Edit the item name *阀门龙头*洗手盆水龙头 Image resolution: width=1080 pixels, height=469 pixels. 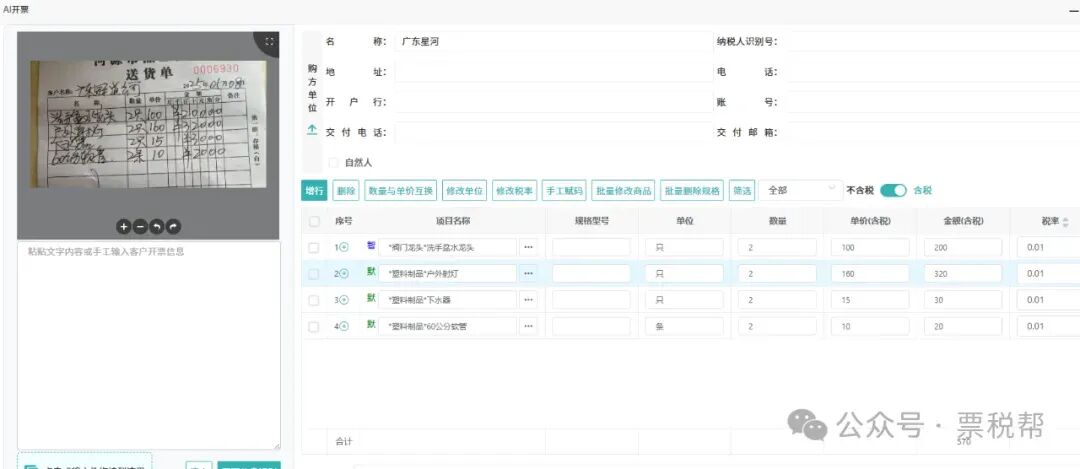[x=447, y=247]
